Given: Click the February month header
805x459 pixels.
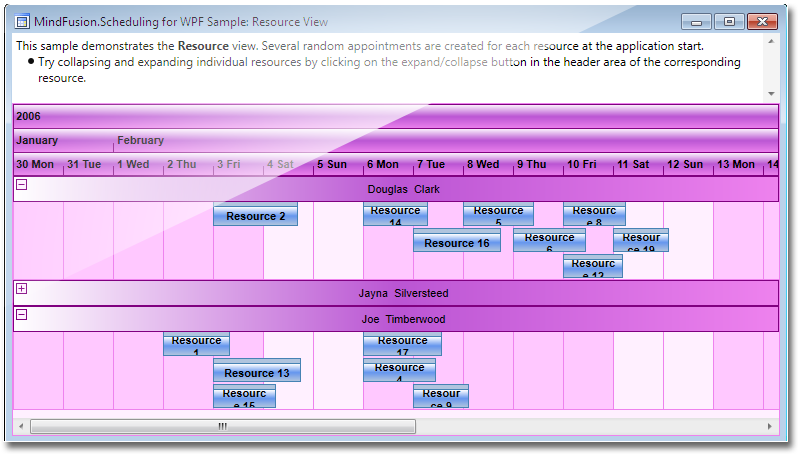Looking at the screenshot, I should click(140, 141).
